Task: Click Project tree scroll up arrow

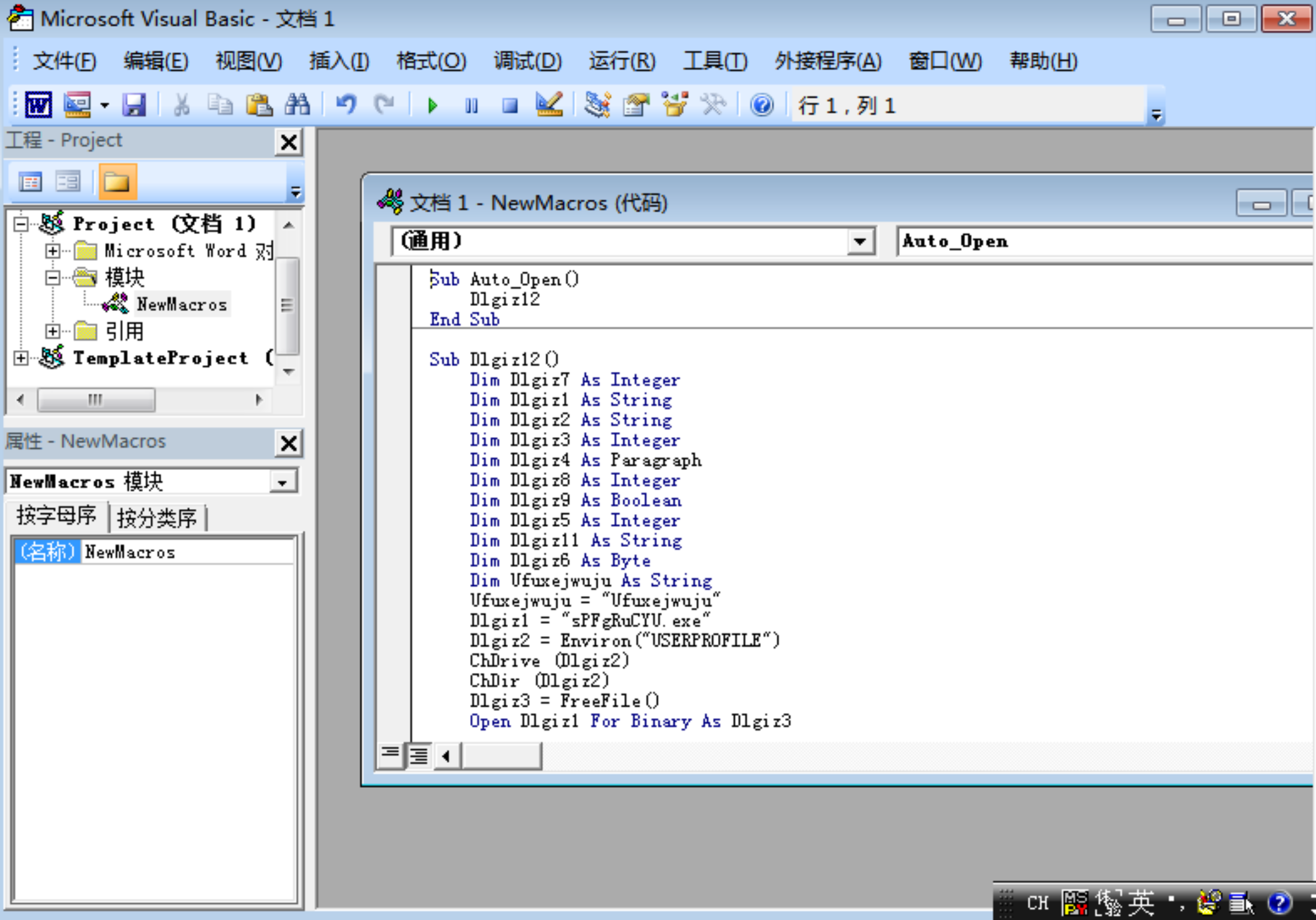Action: pyautogui.click(x=288, y=225)
